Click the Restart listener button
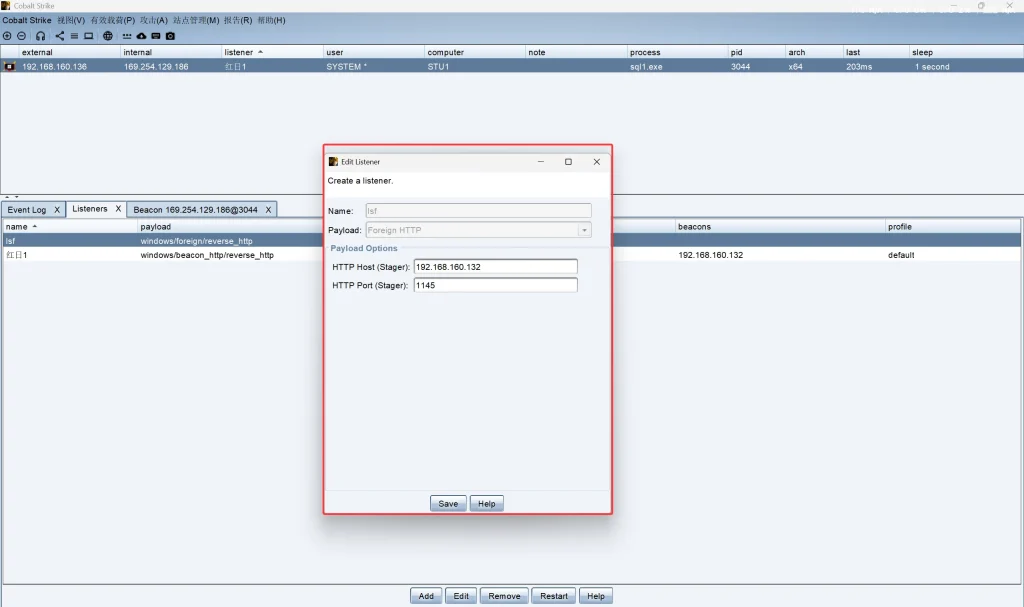The image size is (1024, 607). pos(554,596)
